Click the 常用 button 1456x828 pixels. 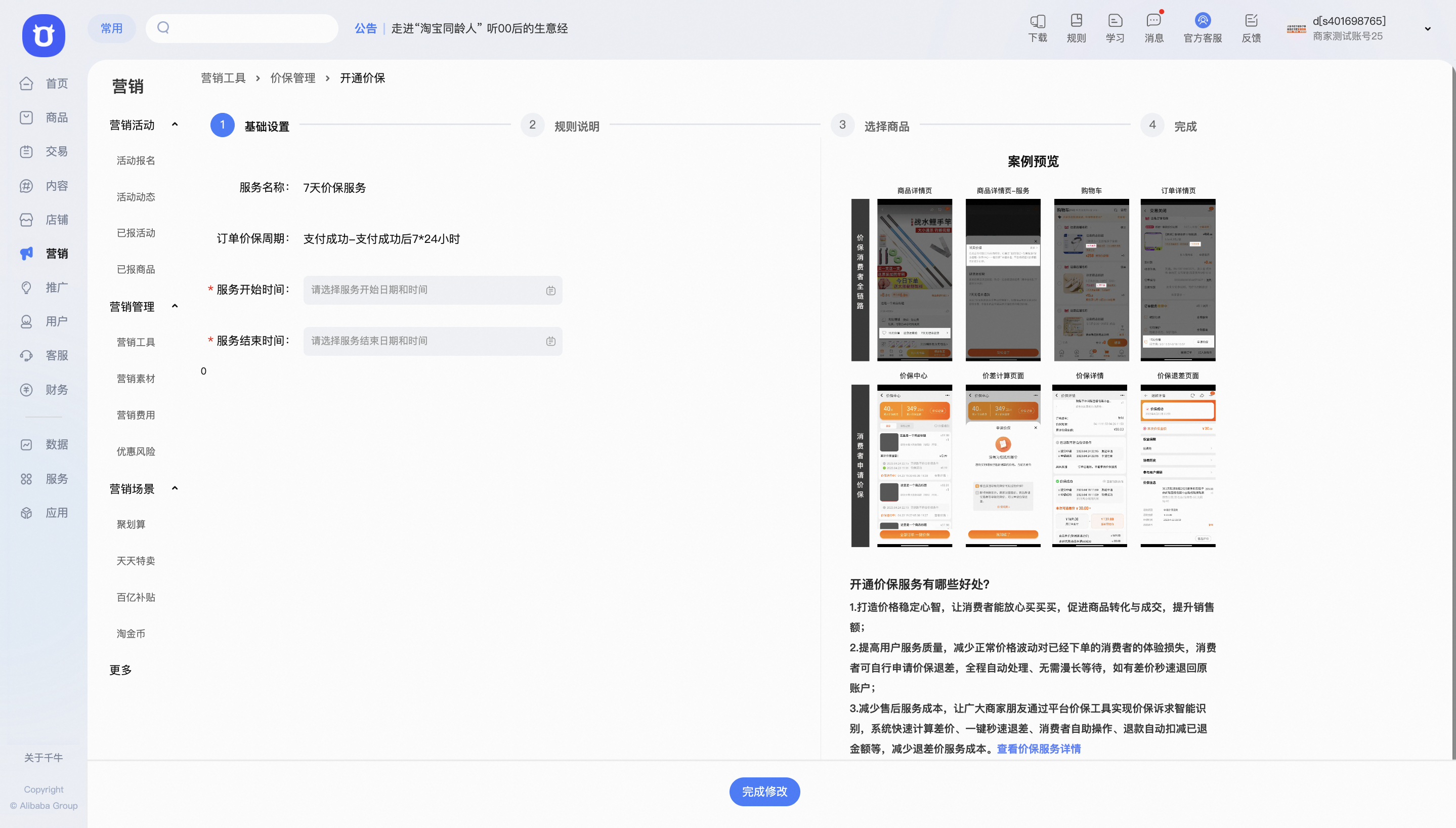tap(111, 28)
